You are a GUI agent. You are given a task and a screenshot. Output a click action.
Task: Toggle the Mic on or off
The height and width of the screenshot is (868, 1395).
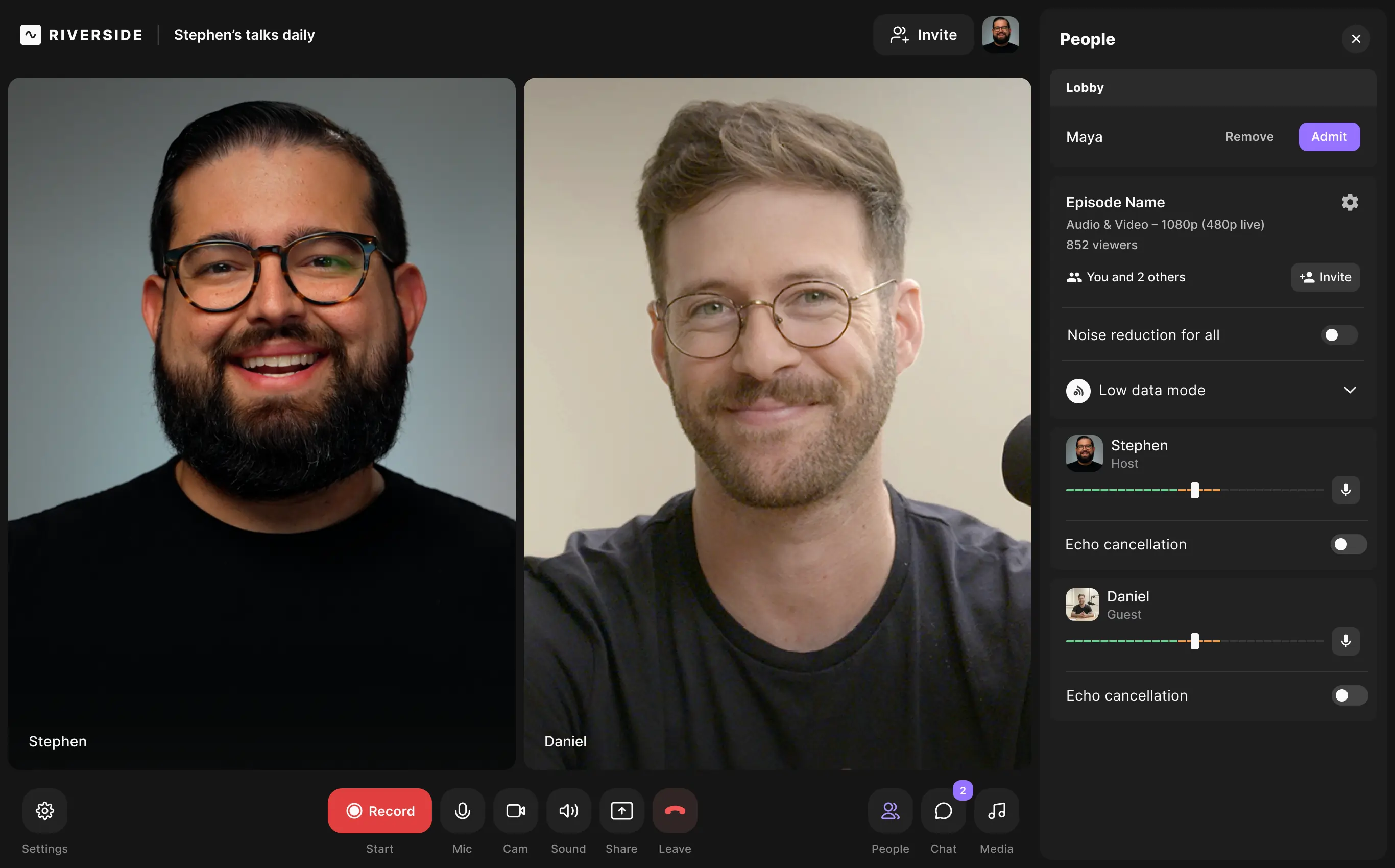(462, 810)
